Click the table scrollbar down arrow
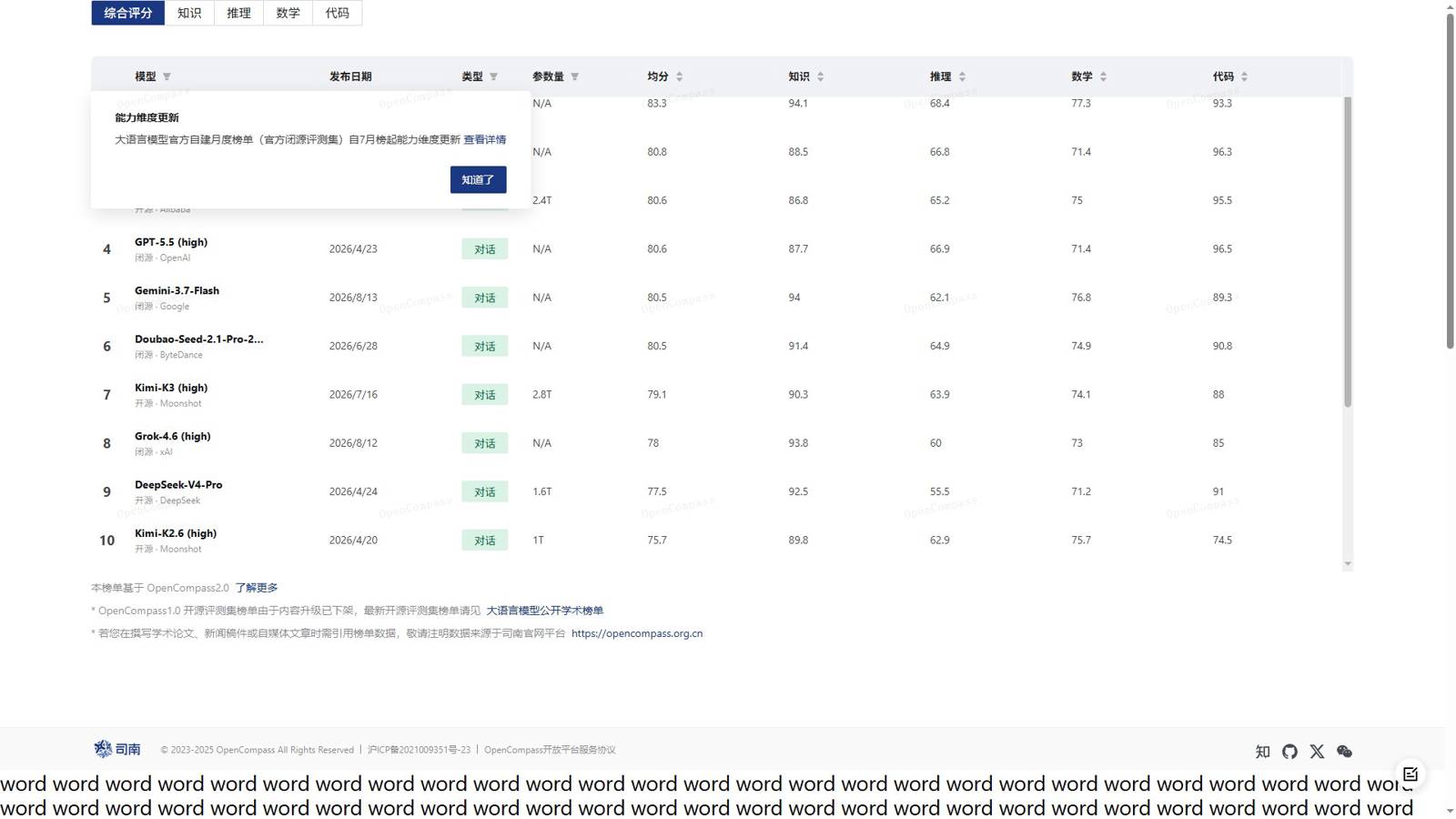 pyautogui.click(x=1348, y=564)
